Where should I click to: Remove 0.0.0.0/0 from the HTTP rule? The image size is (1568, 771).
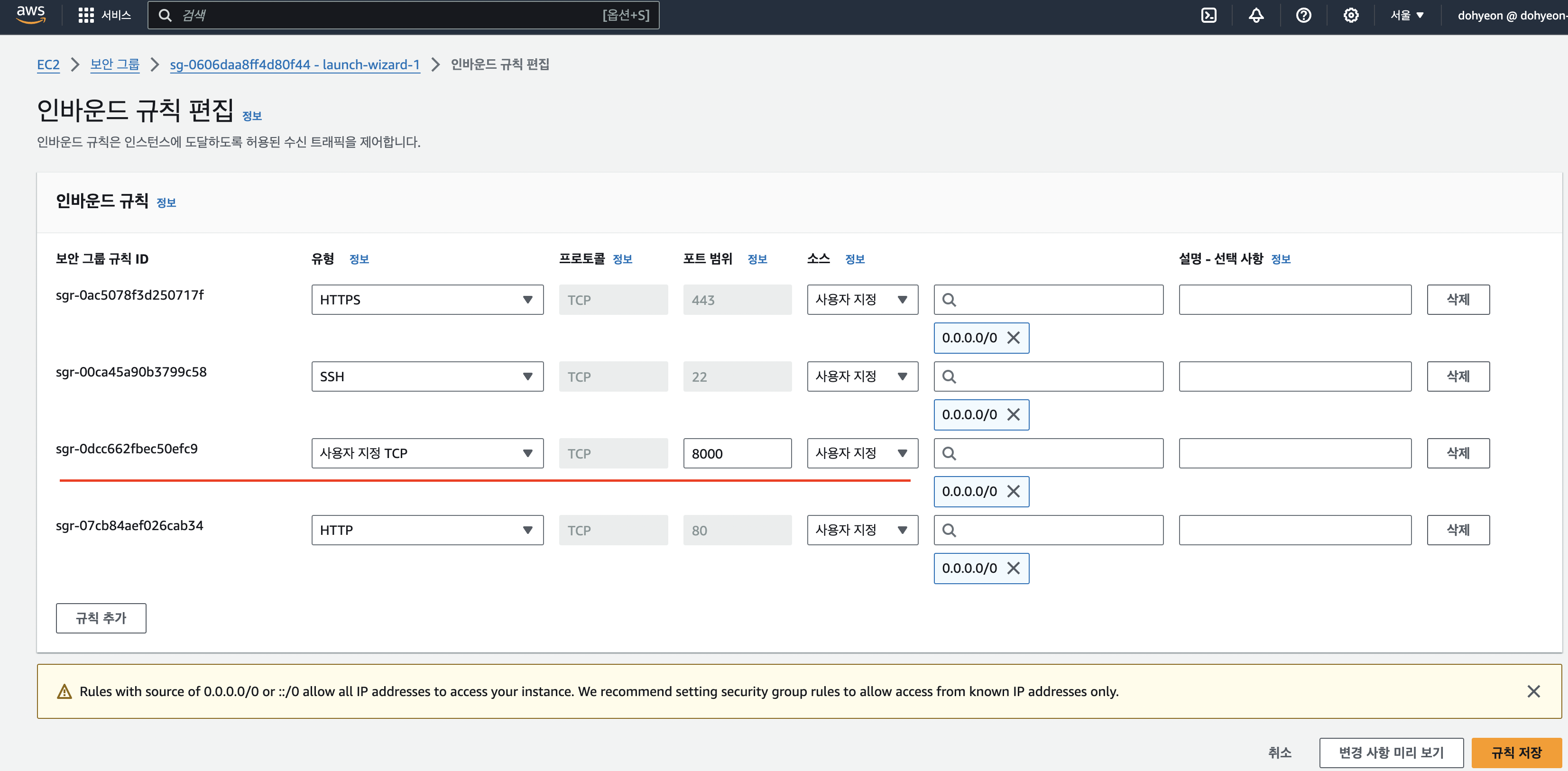pyautogui.click(x=1013, y=569)
